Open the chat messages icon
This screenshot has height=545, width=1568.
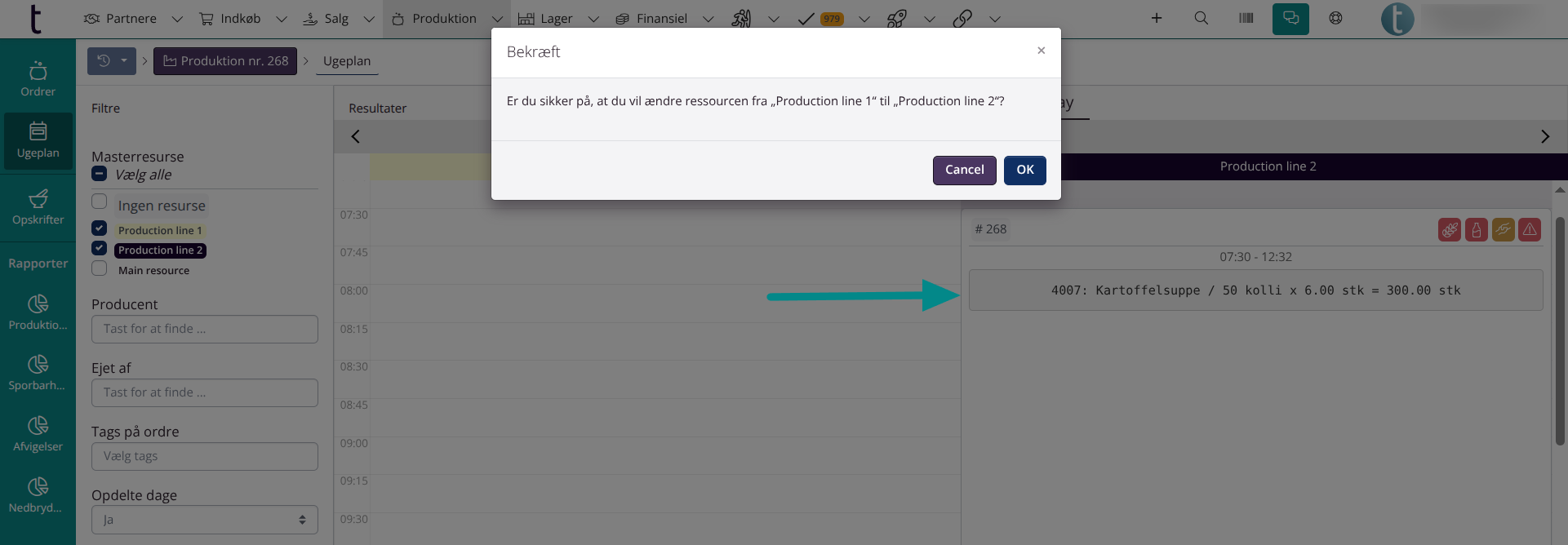click(1290, 18)
